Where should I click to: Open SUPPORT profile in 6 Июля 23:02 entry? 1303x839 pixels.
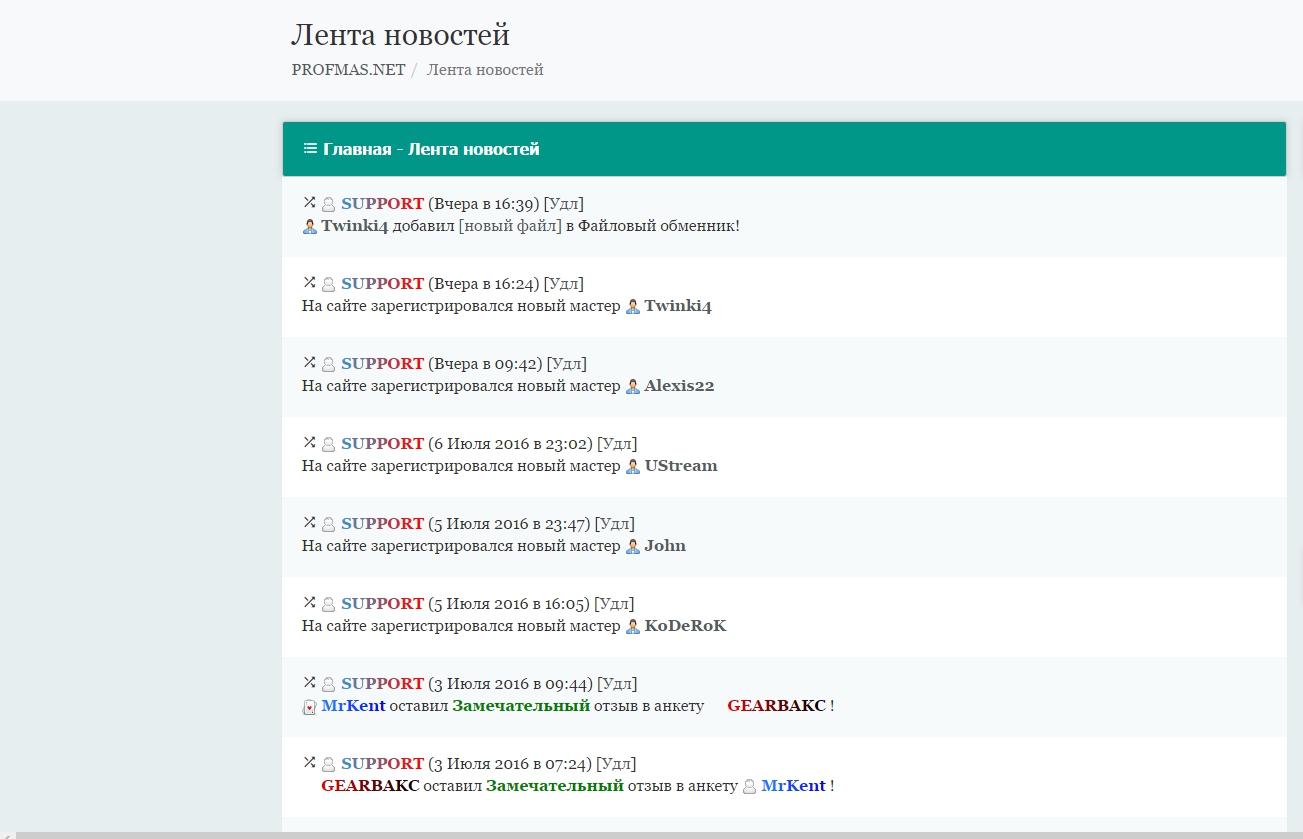382,444
